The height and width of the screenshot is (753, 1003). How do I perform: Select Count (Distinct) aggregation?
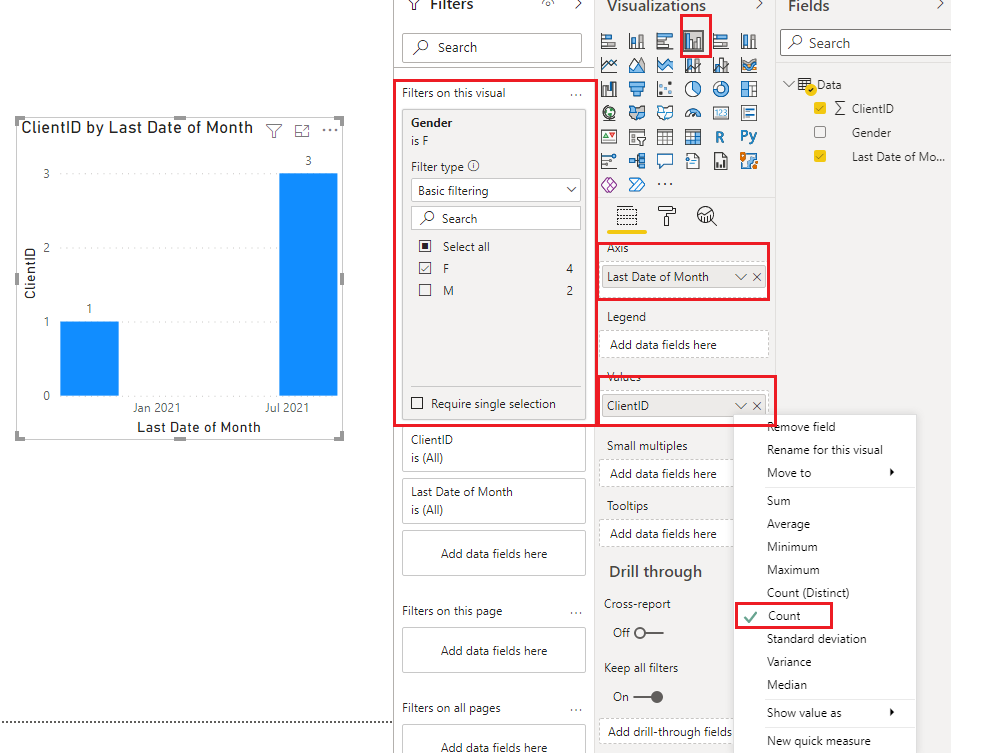point(808,593)
